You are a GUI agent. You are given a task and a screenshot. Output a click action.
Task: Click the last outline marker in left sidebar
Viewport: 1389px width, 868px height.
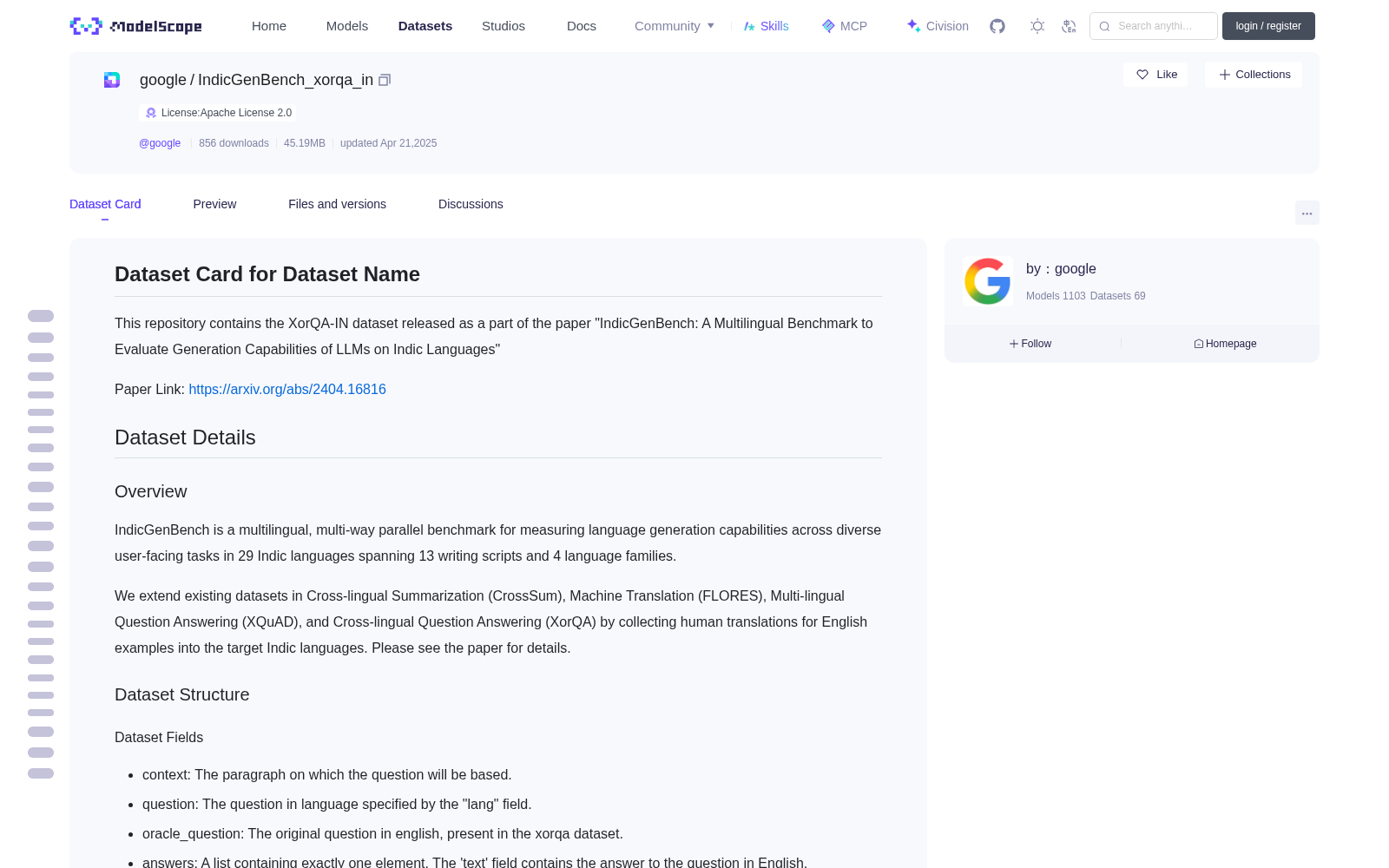coord(41,773)
